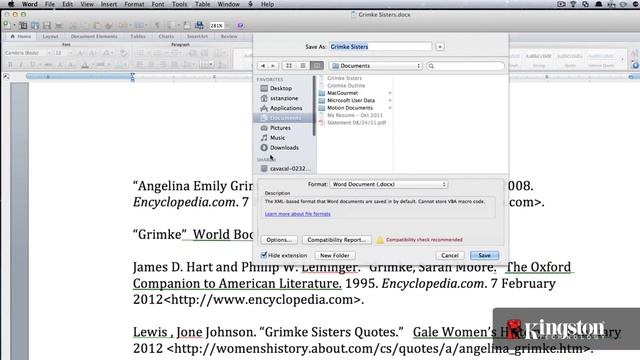This screenshot has width=640, height=360.
Task: Open the MacGourmet folder
Action: click(342, 93)
